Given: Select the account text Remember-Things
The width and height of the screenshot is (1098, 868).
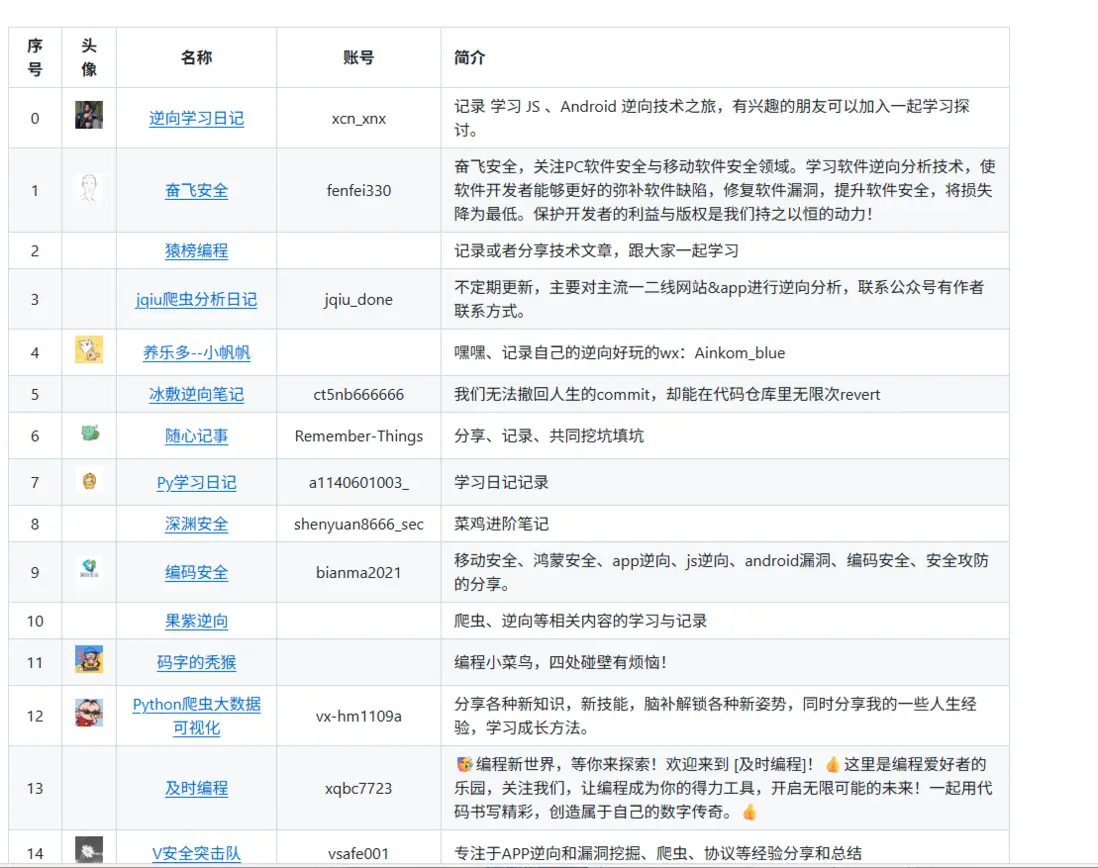Looking at the screenshot, I should click(x=359, y=436).
